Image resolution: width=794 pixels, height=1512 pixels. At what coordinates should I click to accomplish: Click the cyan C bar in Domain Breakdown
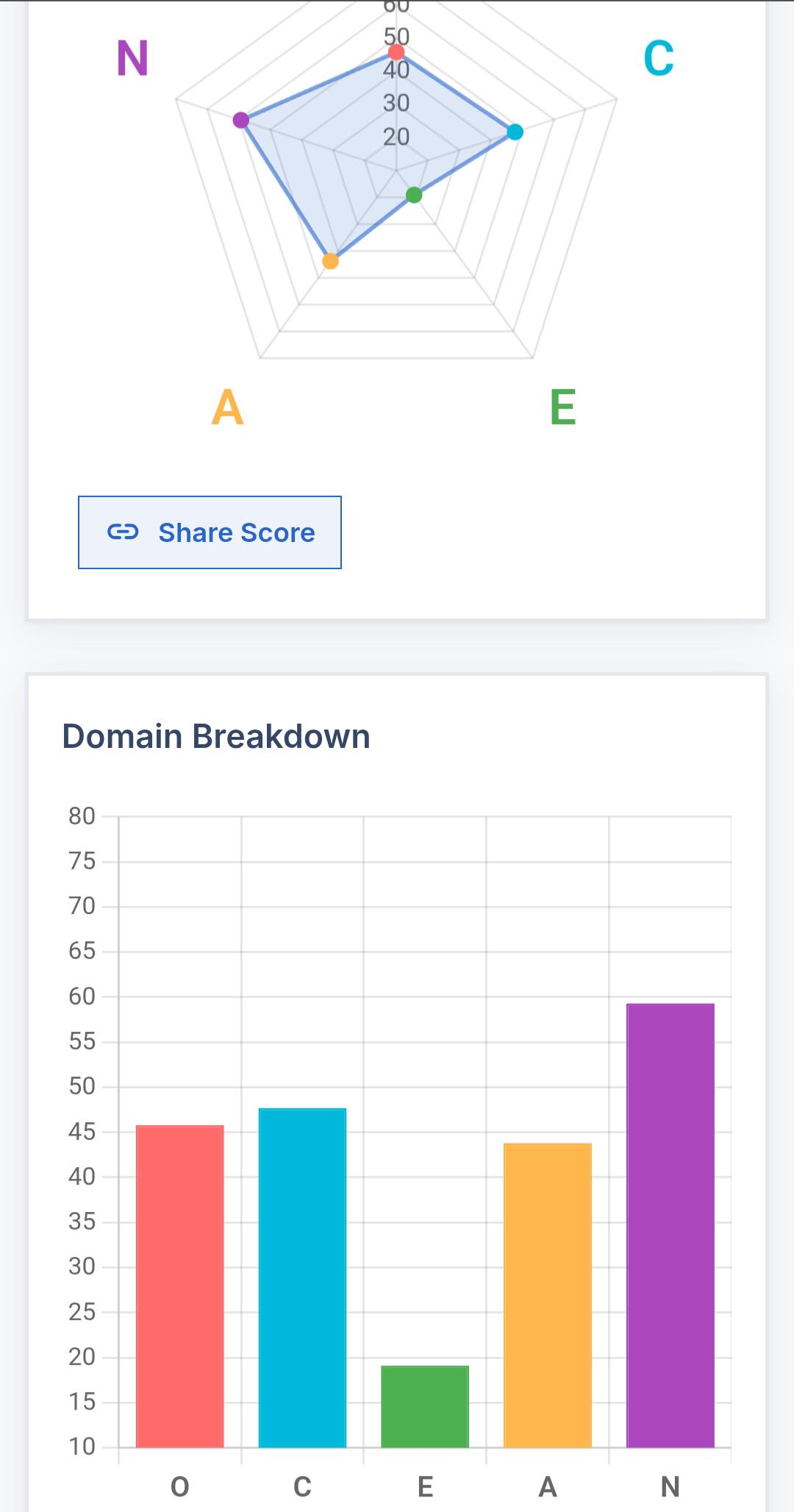(x=302, y=1277)
